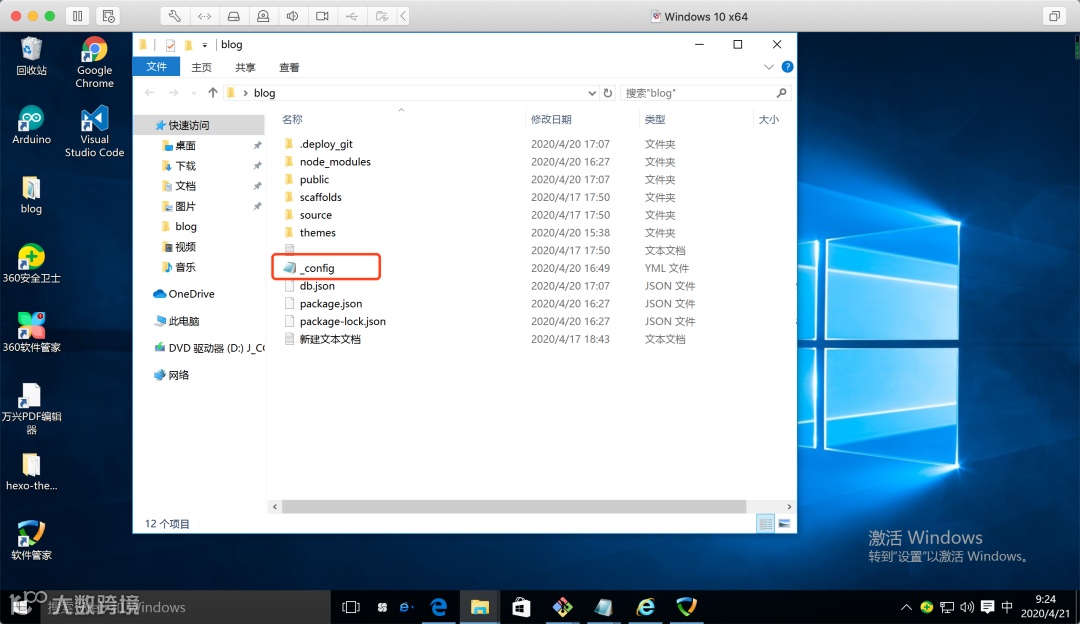Collapse the VM device toolbar with left chevron

404,16
